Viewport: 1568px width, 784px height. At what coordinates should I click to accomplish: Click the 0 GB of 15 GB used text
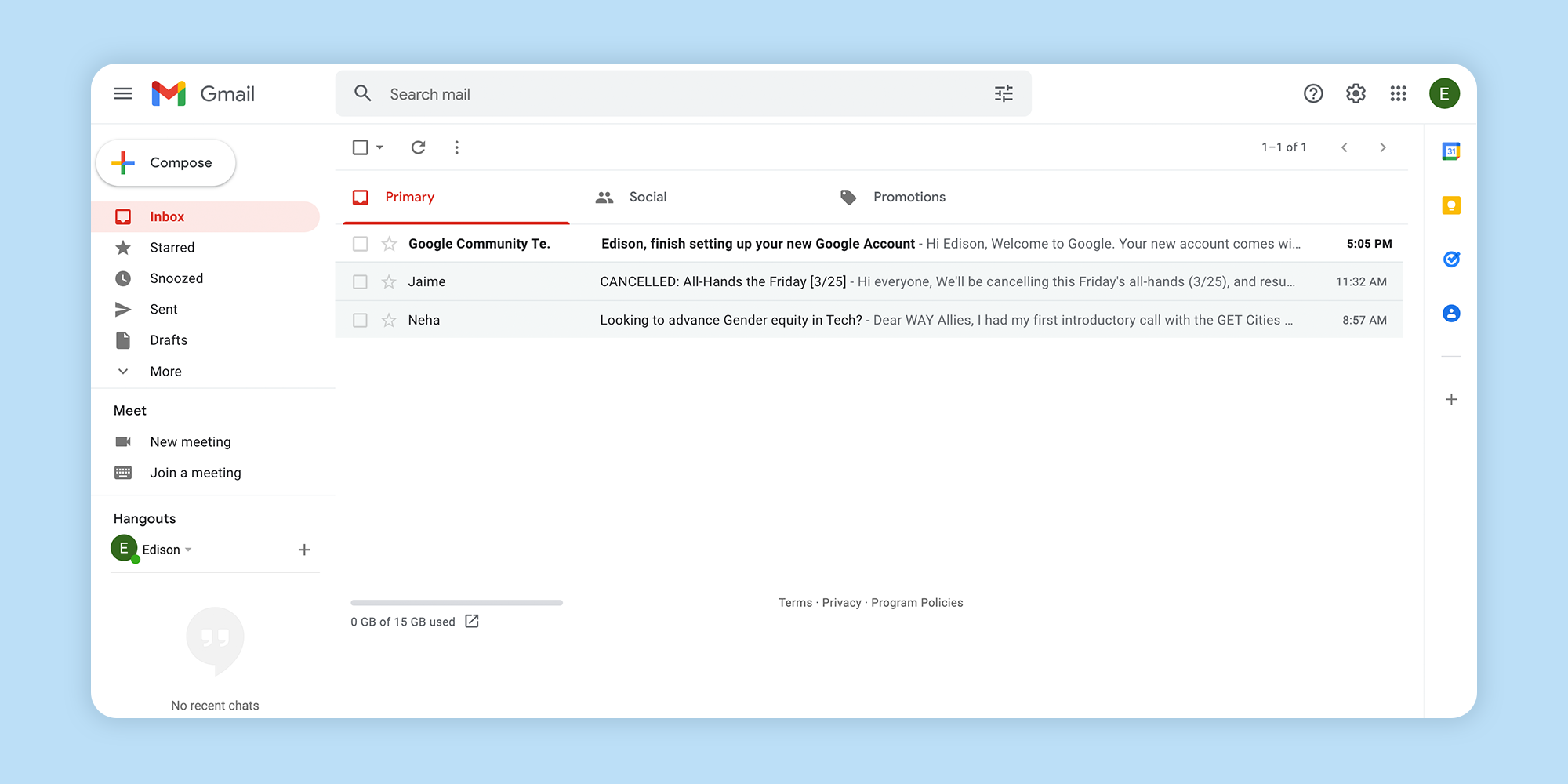click(x=403, y=622)
